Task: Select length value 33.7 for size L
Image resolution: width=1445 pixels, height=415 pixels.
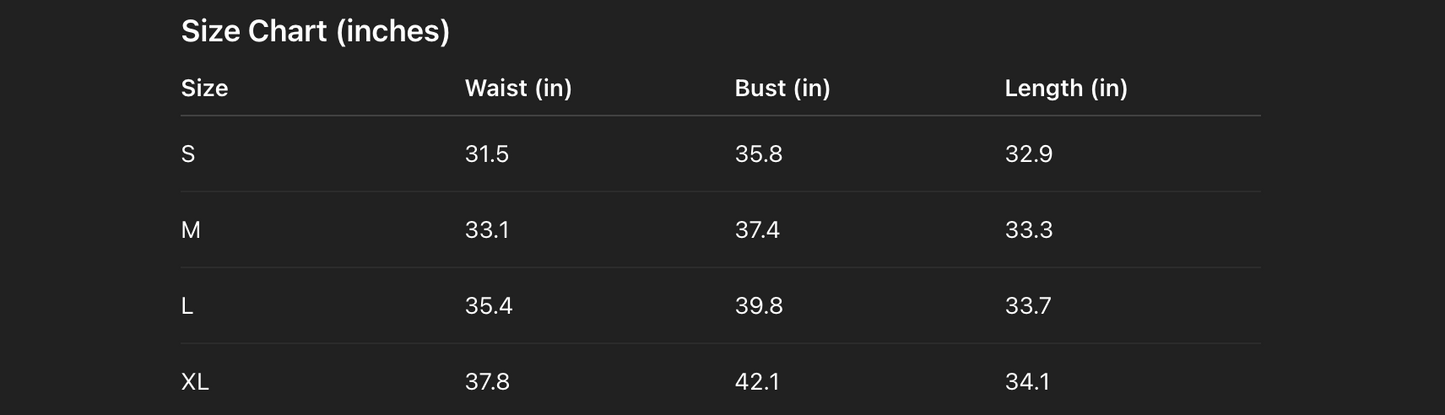Action: pyautogui.click(x=1028, y=306)
